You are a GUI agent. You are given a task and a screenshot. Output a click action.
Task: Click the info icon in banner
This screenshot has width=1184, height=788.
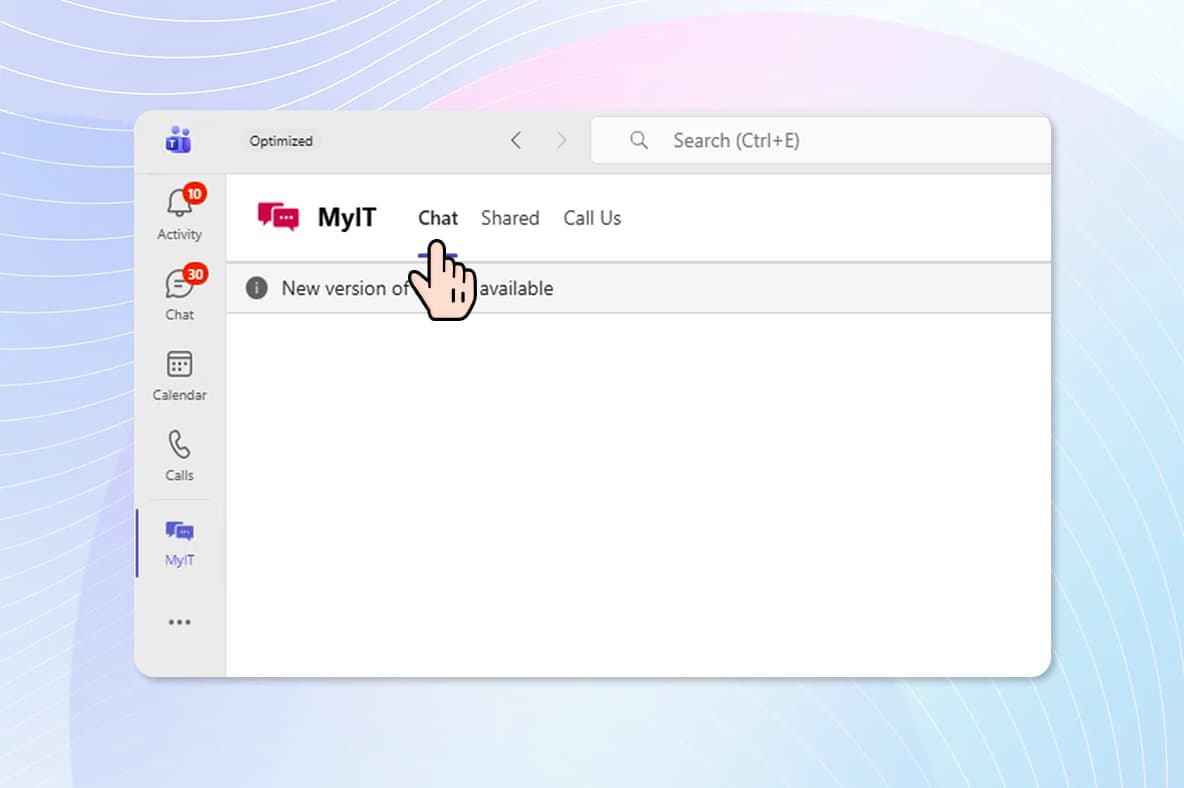pos(257,288)
